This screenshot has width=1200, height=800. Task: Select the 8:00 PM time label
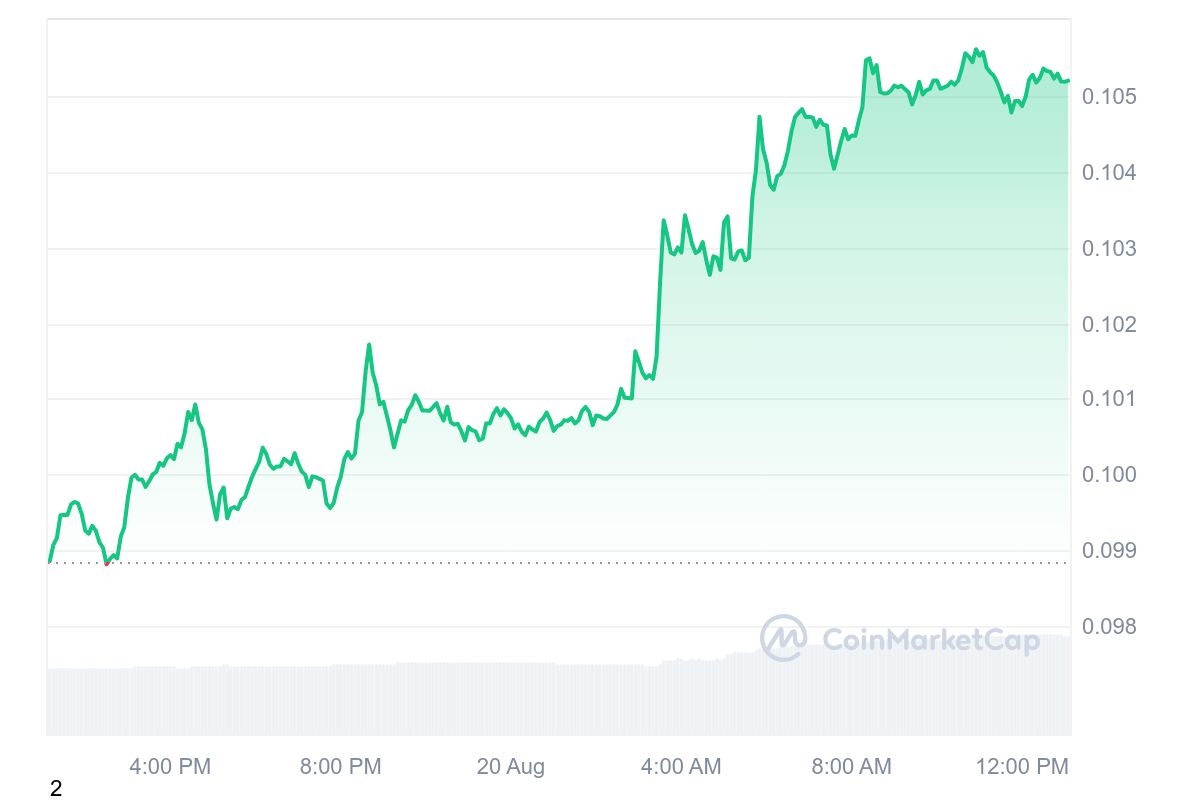coord(340,767)
